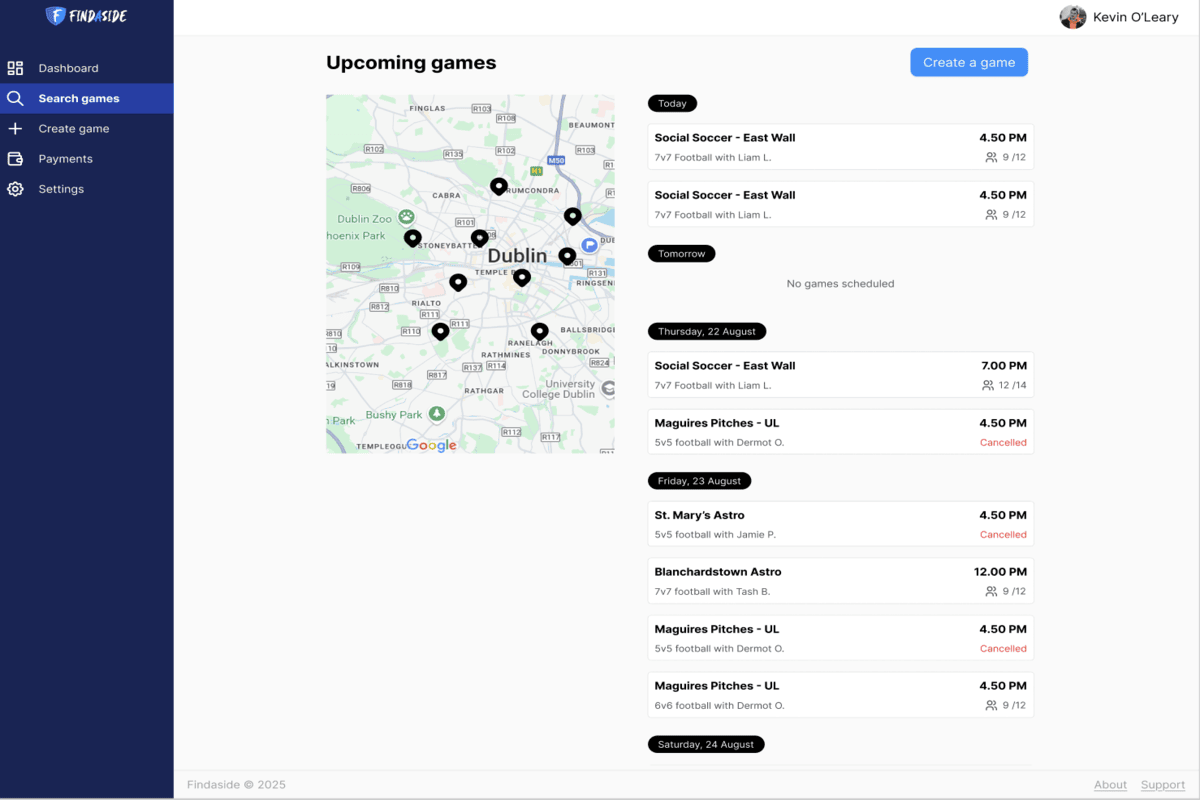
Task: Go to Dashboard in sidebar
Action: point(86,68)
